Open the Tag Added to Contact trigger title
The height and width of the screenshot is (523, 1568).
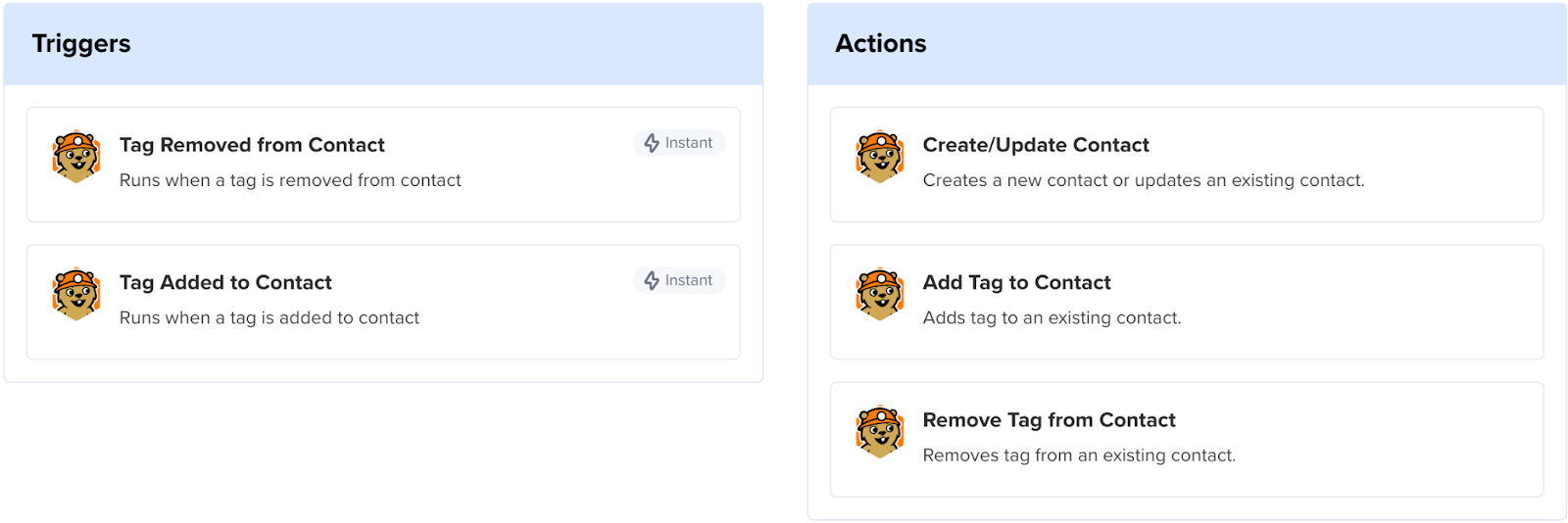[225, 283]
